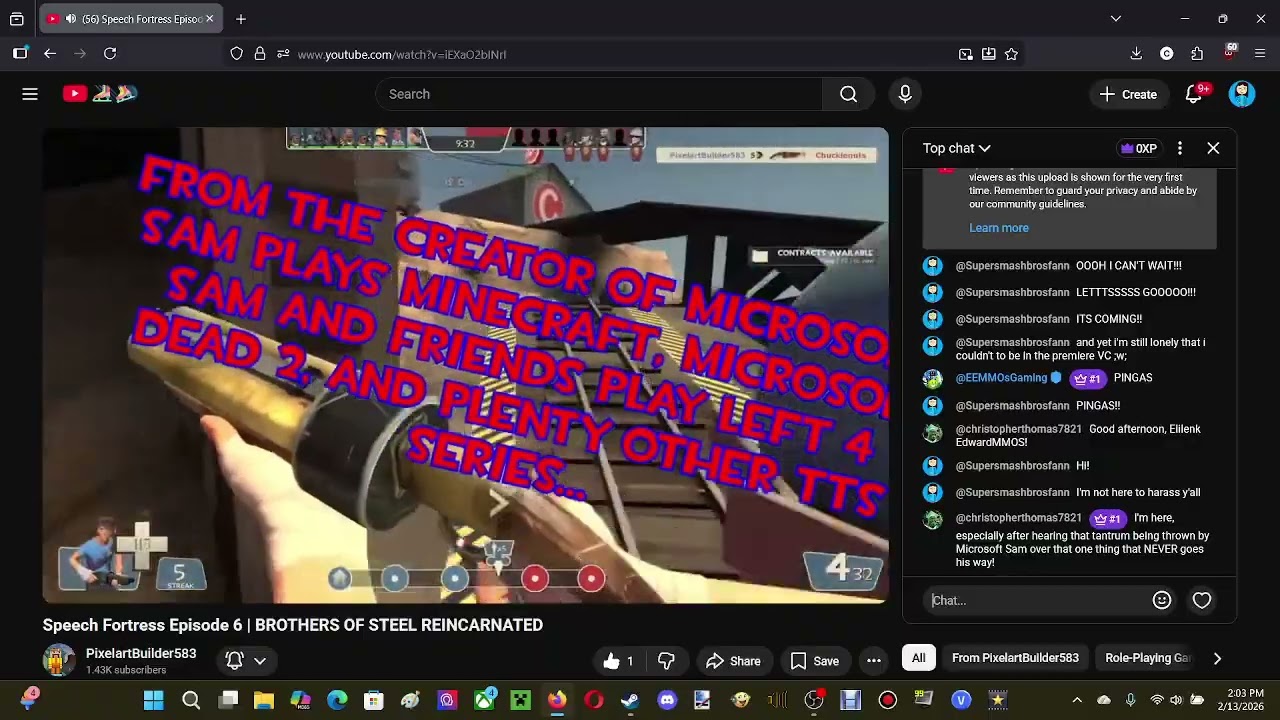The height and width of the screenshot is (720, 1280).
Task: Like the video with thumbs up
Action: point(618,661)
